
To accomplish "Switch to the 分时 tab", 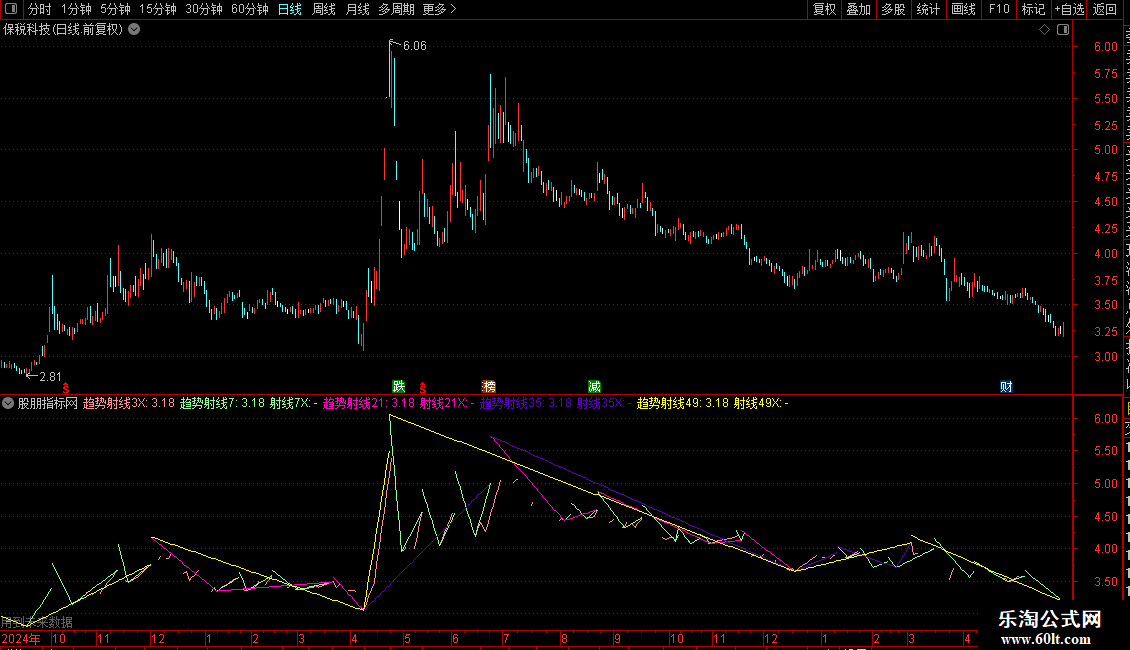I will click(x=40, y=9).
